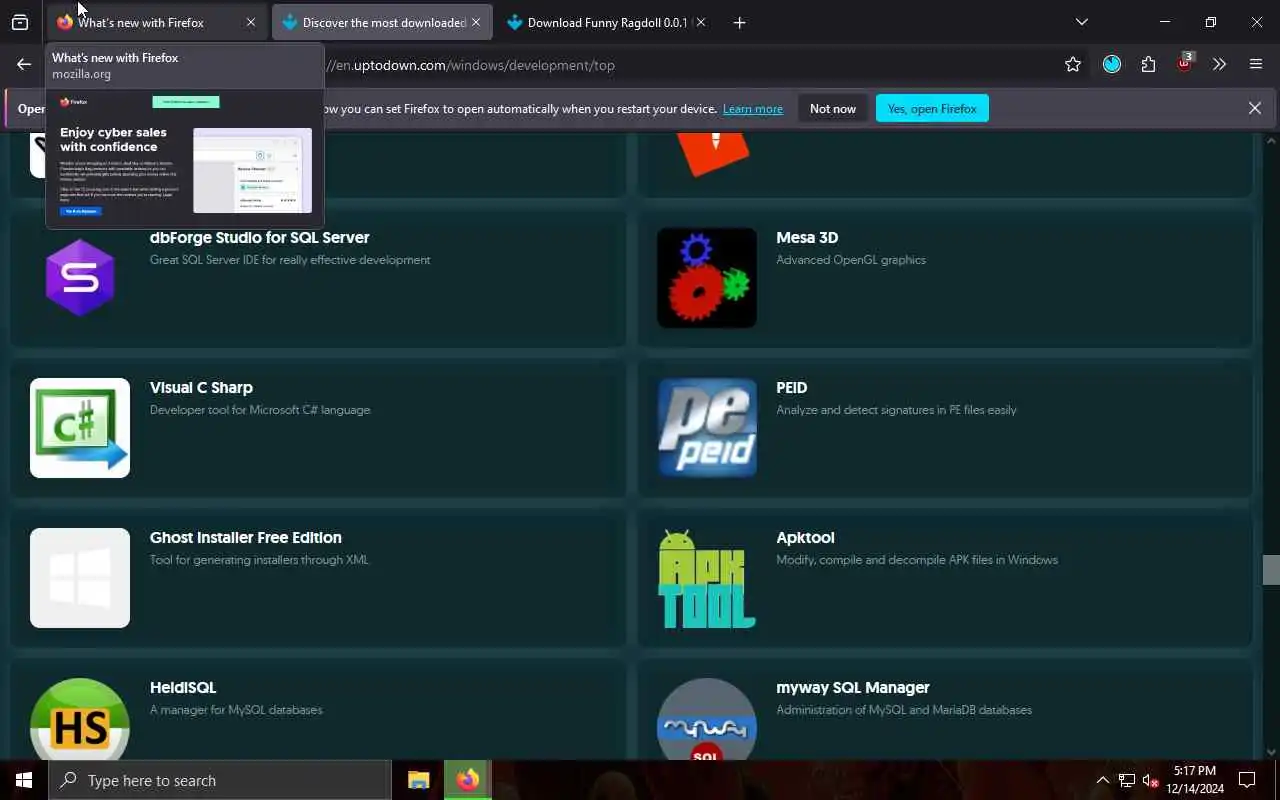The height and width of the screenshot is (800, 1280).
Task: Open the Apktool android icon
Action: (x=707, y=578)
